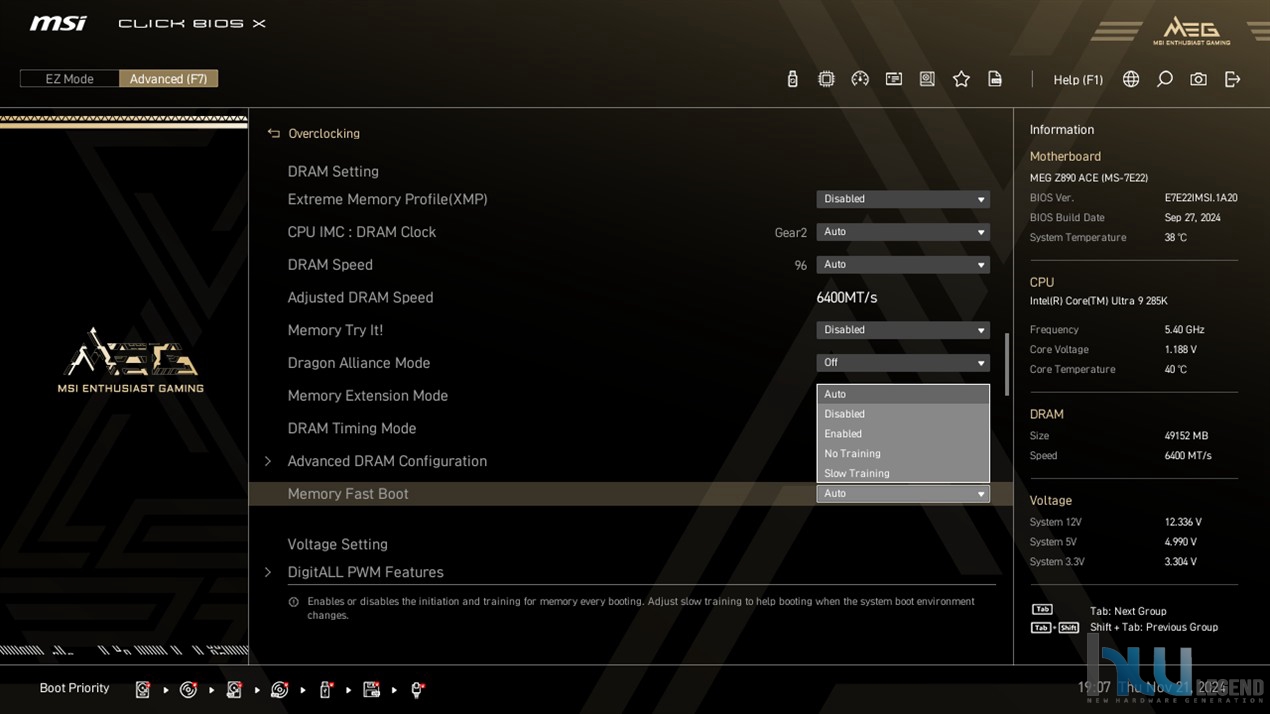Viewport: 1270px width, 714px height.
Task: Open Favorites with the star icon
Action: point(961,79)
